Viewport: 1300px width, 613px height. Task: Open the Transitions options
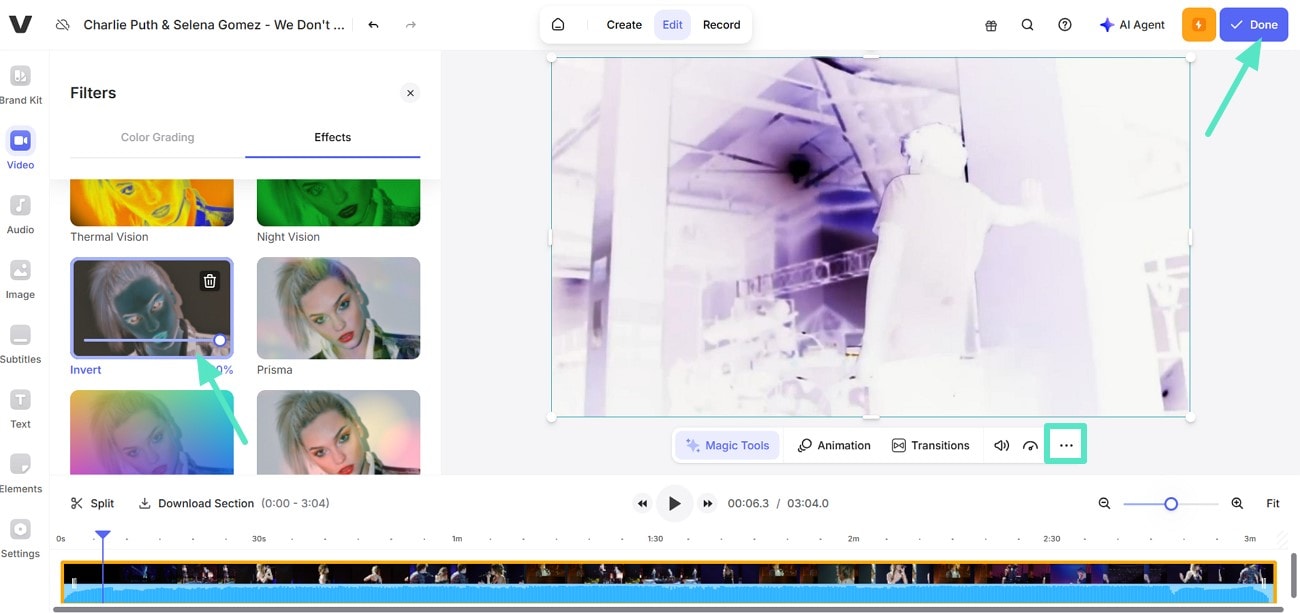pos(931,445)
